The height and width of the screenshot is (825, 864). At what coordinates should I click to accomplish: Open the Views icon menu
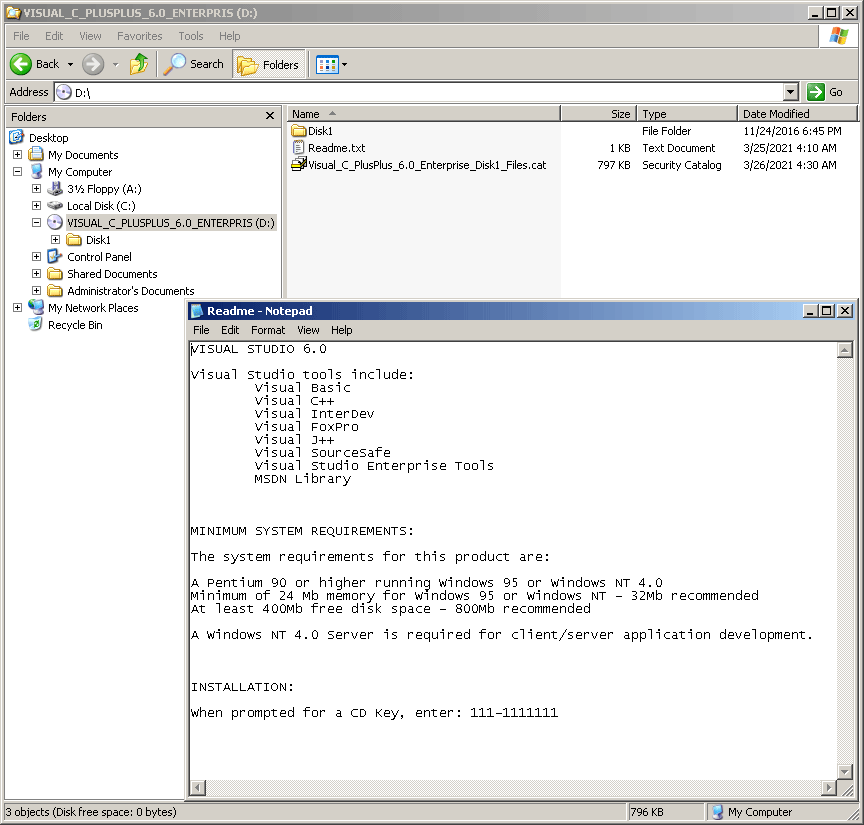(327, 64)
